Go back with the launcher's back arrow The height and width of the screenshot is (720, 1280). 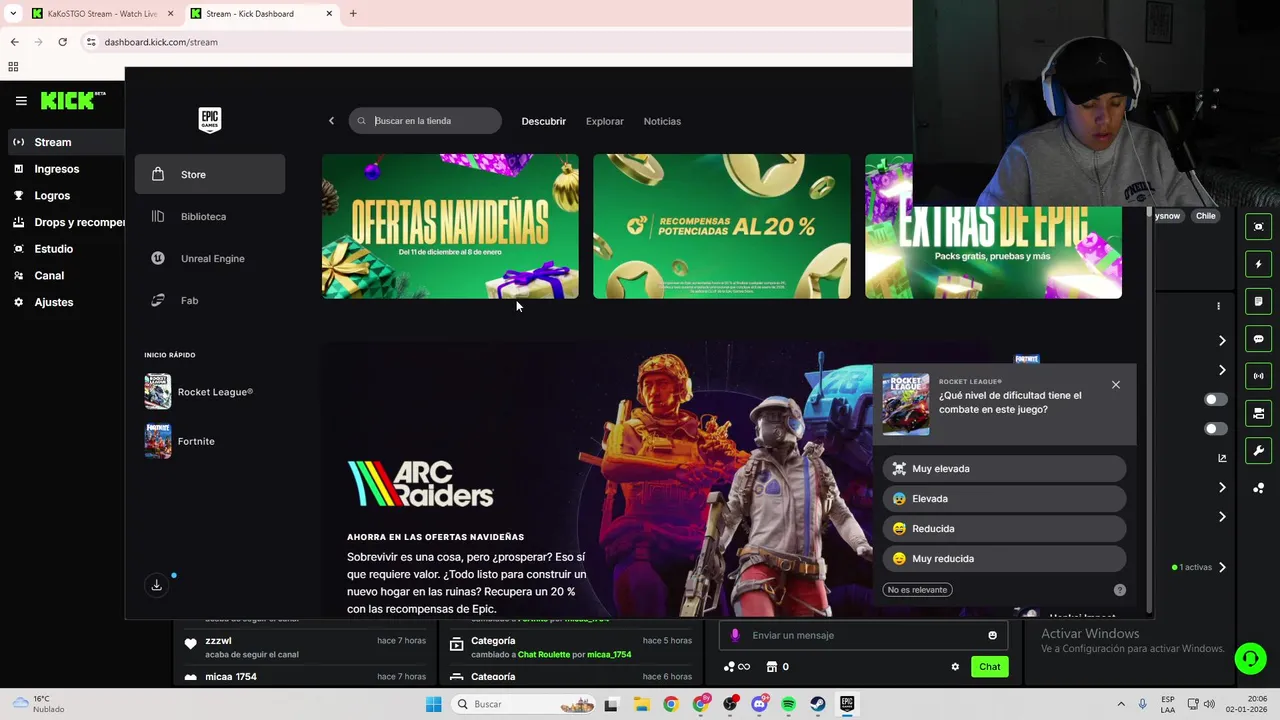coord(332,121)
